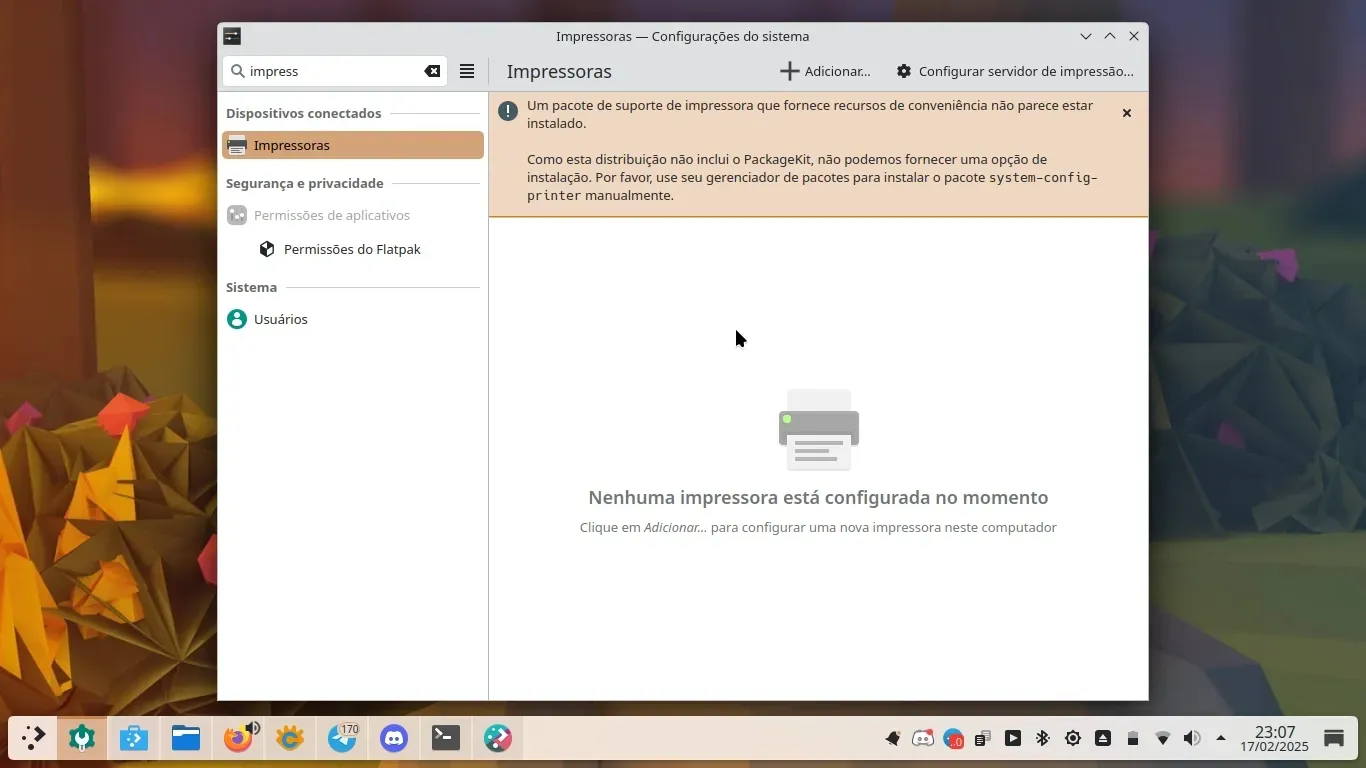1366x768 pixels.
Task: Open Permissões do Flatpak settings
Action: (352, 249)
